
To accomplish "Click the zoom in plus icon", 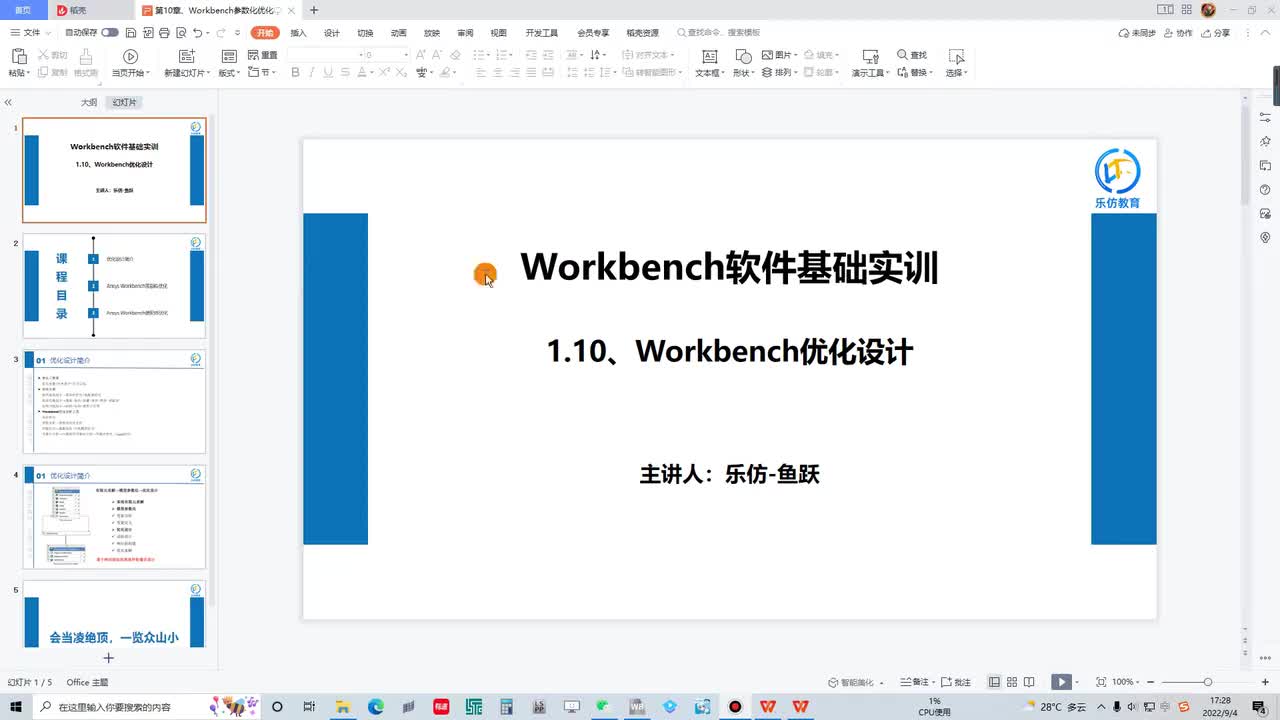I will point(1264,682).
